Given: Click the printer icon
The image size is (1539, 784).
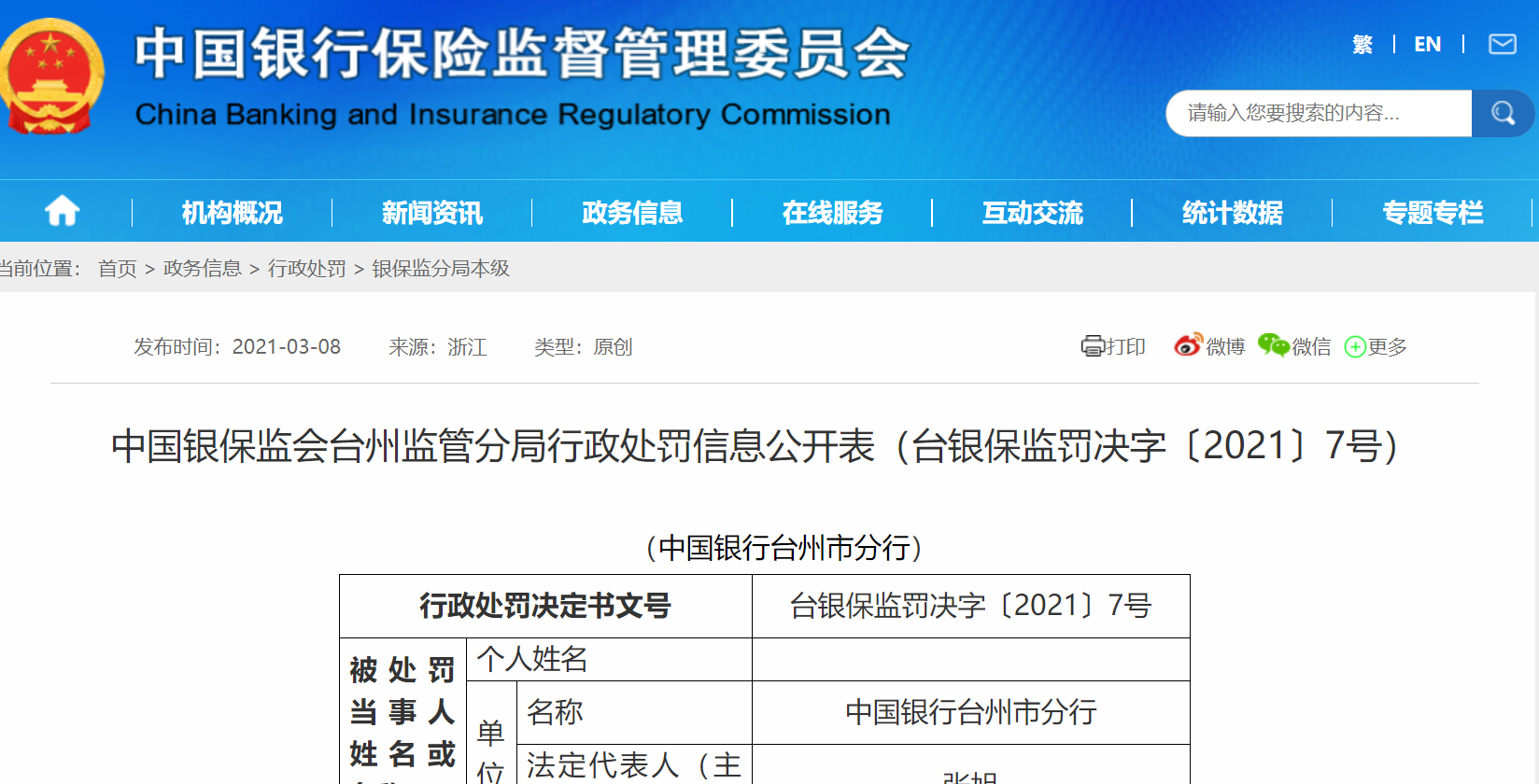Looking at the screenshot, I should click(x=1093, y=346).
